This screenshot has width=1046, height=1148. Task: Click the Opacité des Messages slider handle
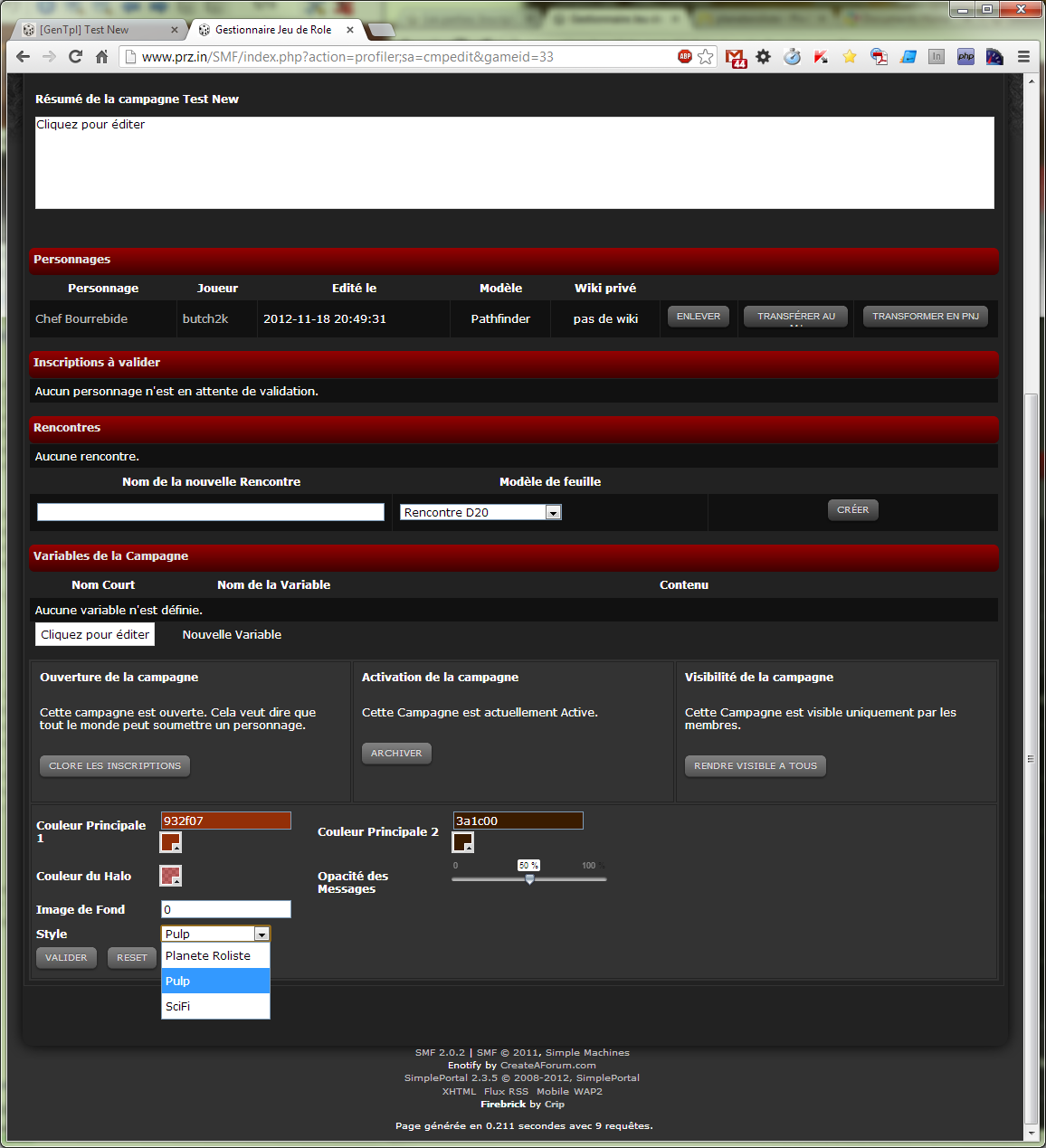pyautogui.click(x=529, y=878)
